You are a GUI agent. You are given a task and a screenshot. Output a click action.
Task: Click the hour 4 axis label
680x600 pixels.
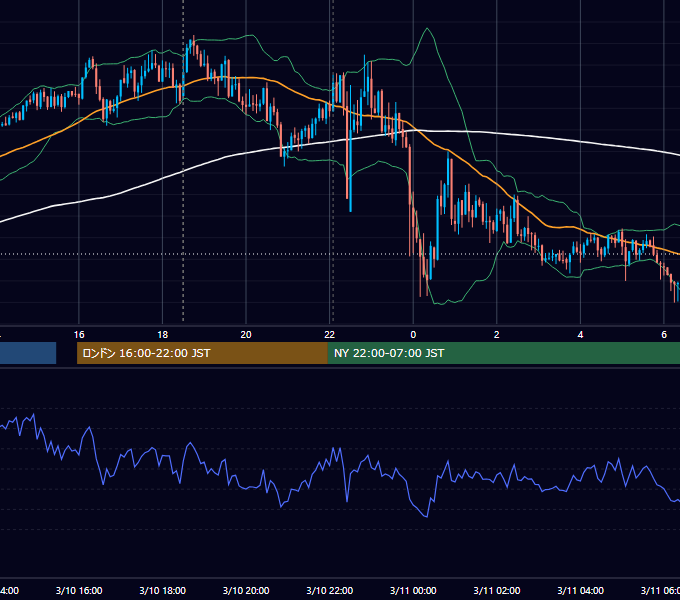click(x=580, y=335)
